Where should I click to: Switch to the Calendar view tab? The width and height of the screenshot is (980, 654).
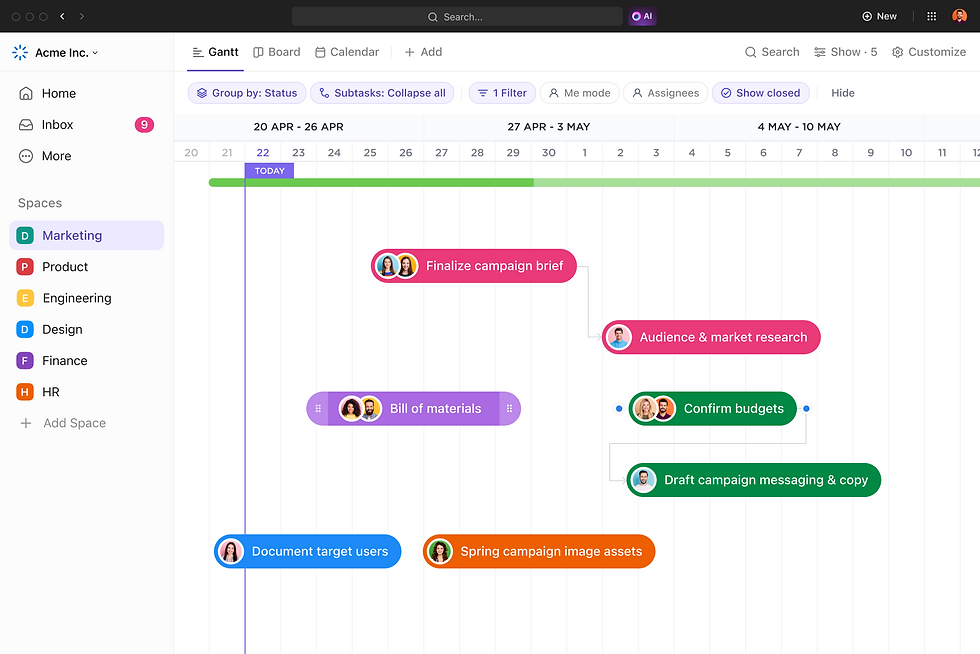346,52
